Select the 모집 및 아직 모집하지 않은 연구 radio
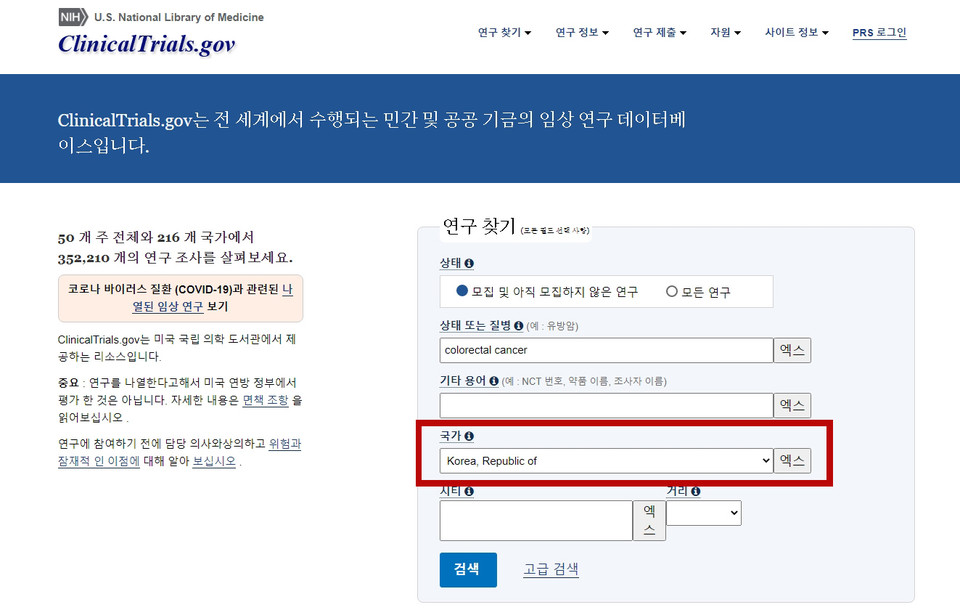This screenshot has width=960, height=610. point(462,291)
